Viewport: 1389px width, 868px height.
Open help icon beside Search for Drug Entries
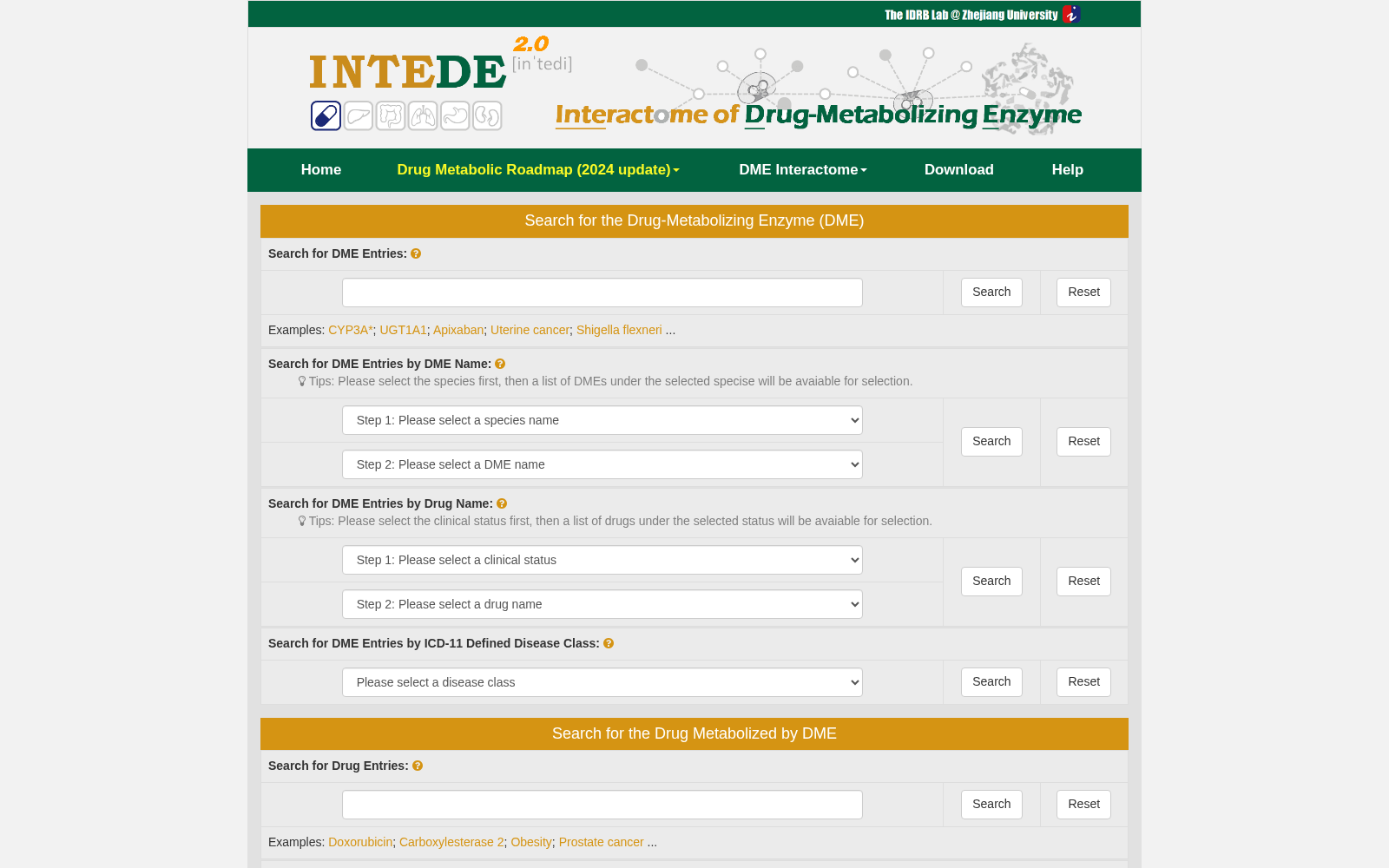pos(418,766)
